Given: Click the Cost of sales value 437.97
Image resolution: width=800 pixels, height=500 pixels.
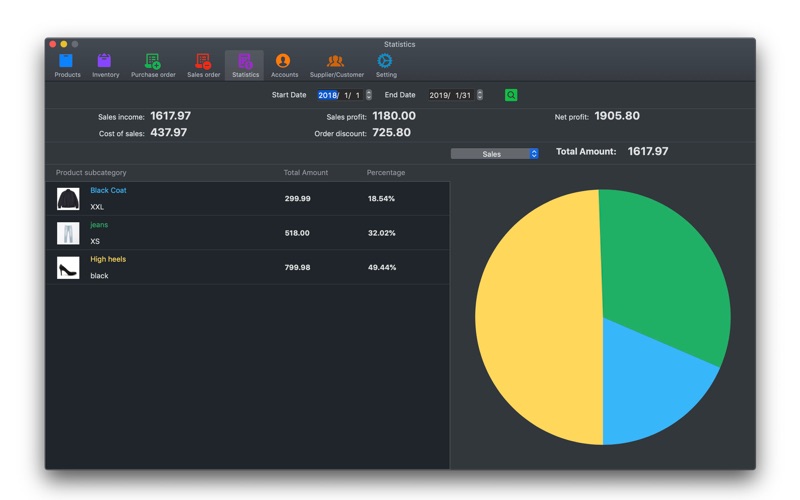Looking at the screenshot, I should (168, 133).
